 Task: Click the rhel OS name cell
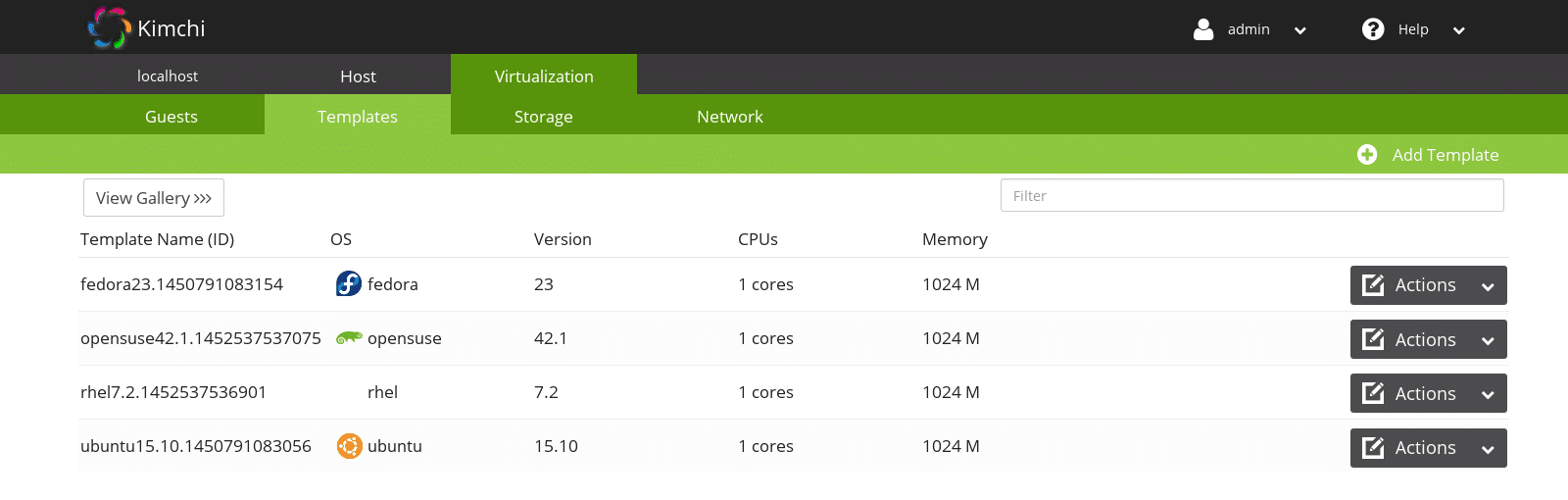click(x=382, y=392)
